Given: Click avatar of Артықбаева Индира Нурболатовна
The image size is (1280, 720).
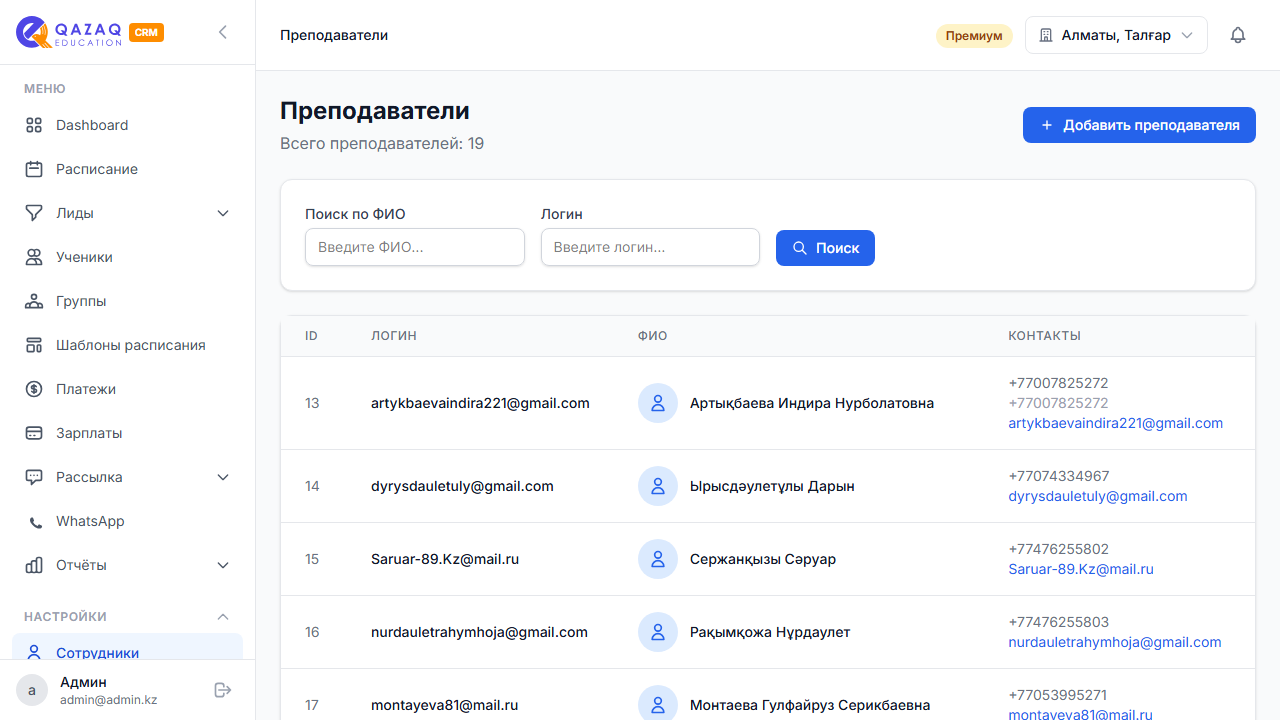Looking at the screenshot, I should click(x=658, y=403).
